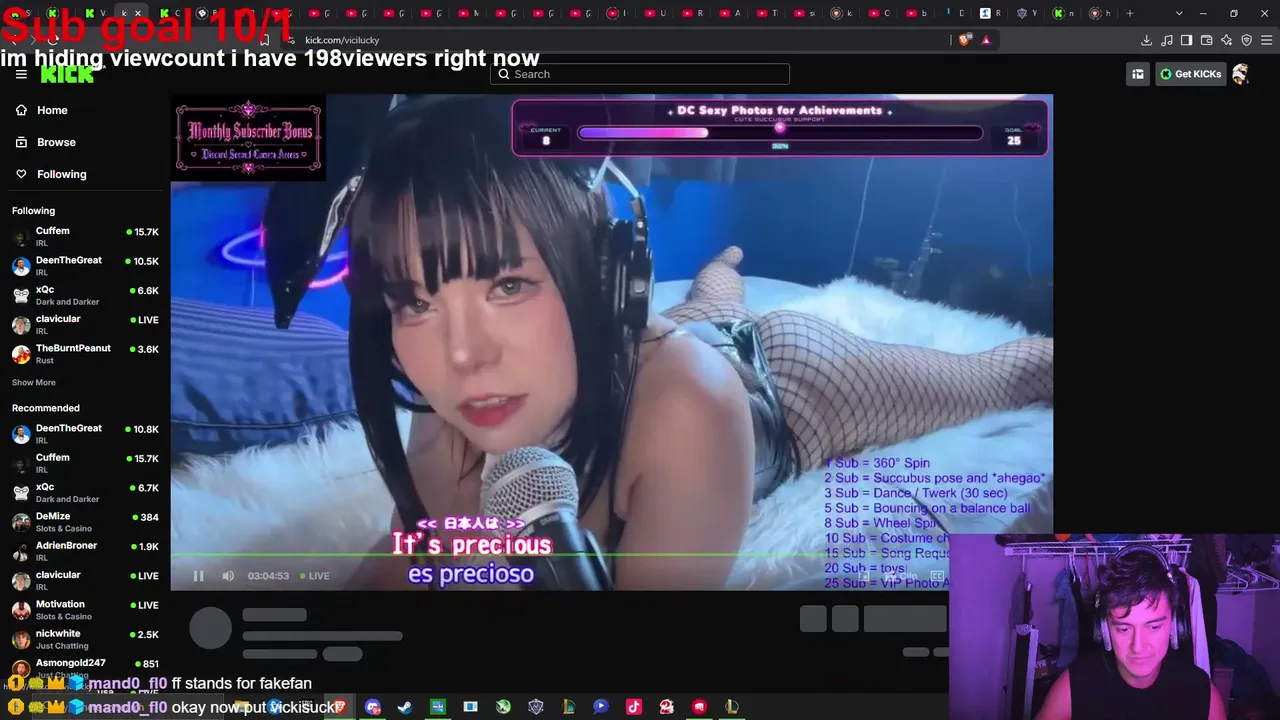Click the browser address bar URL

click(342, 40)
